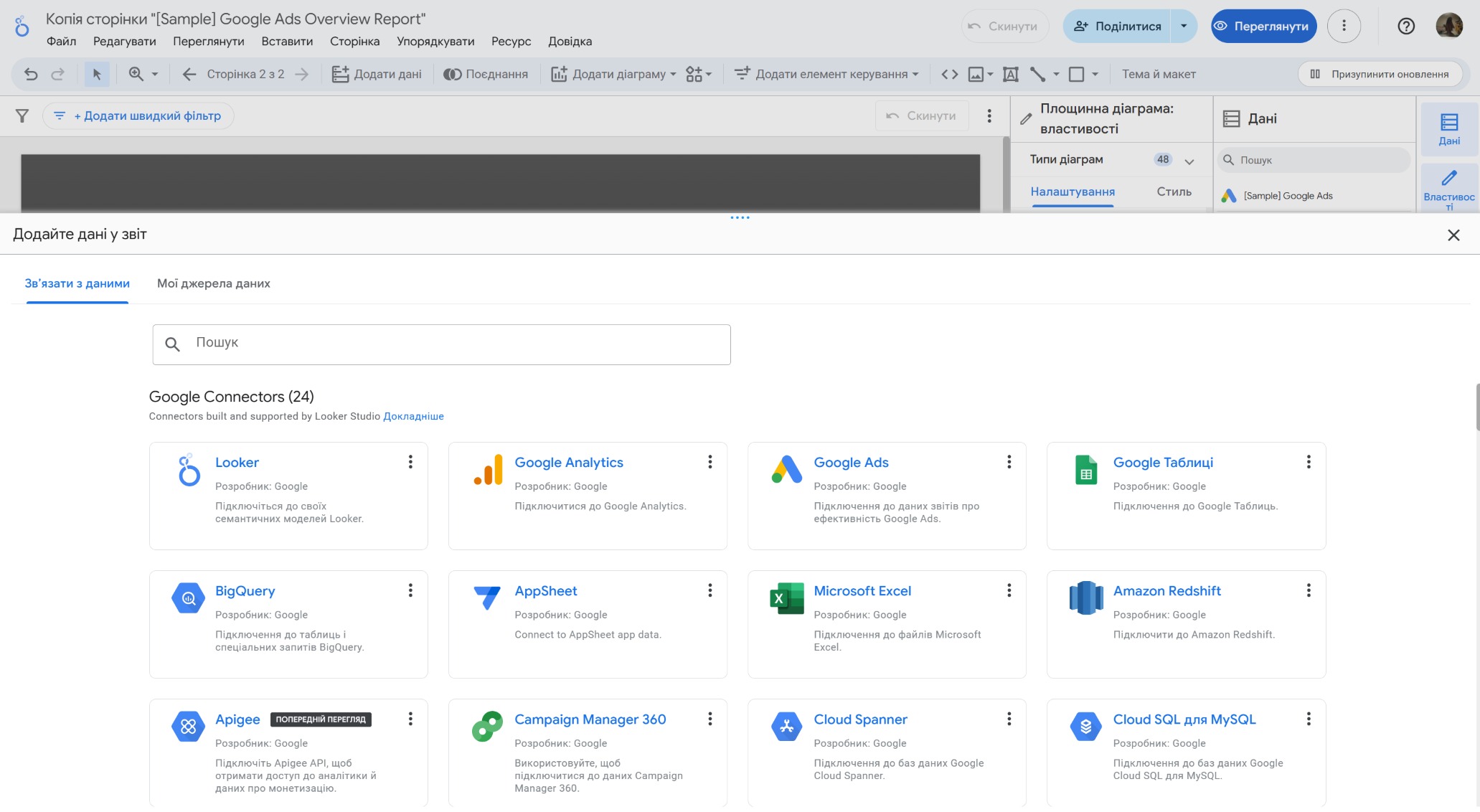Screen dimensions: 1480x812
Task: Expand the shape tool dropdown arrow
Action: click(x=1095, y=74)
